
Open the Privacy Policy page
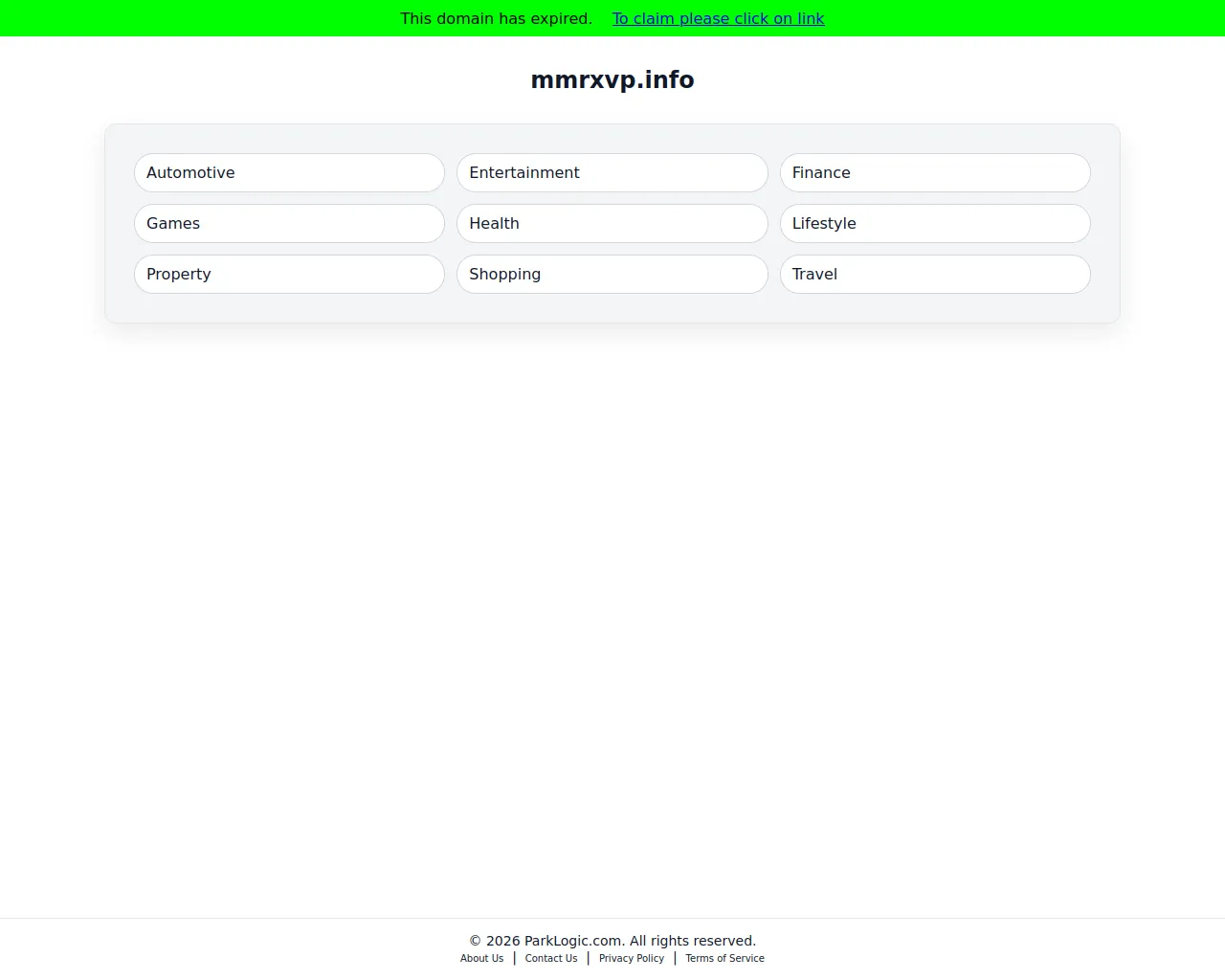click(631, 958)
